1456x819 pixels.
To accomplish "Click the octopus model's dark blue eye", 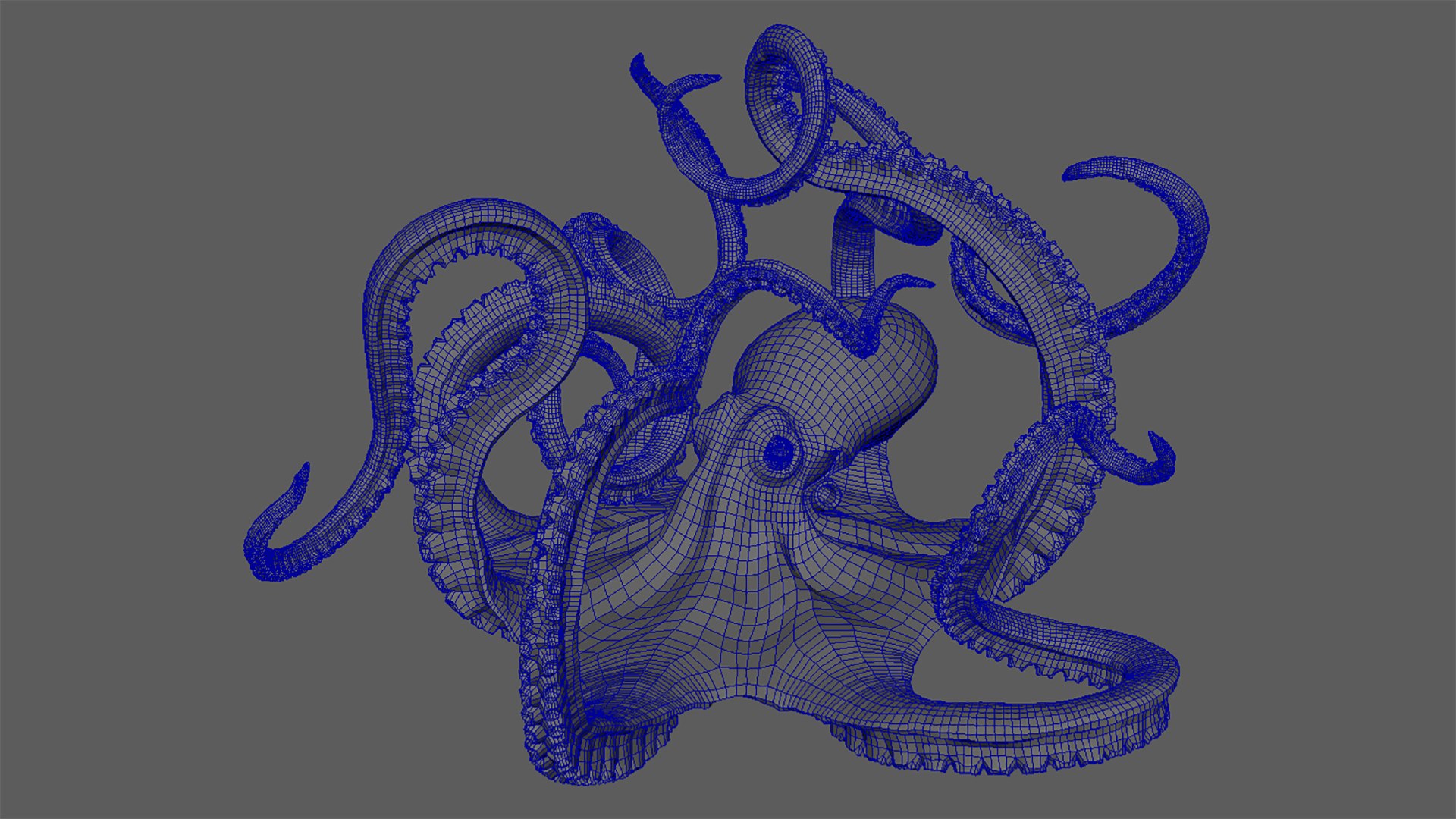I will point(778,453).
